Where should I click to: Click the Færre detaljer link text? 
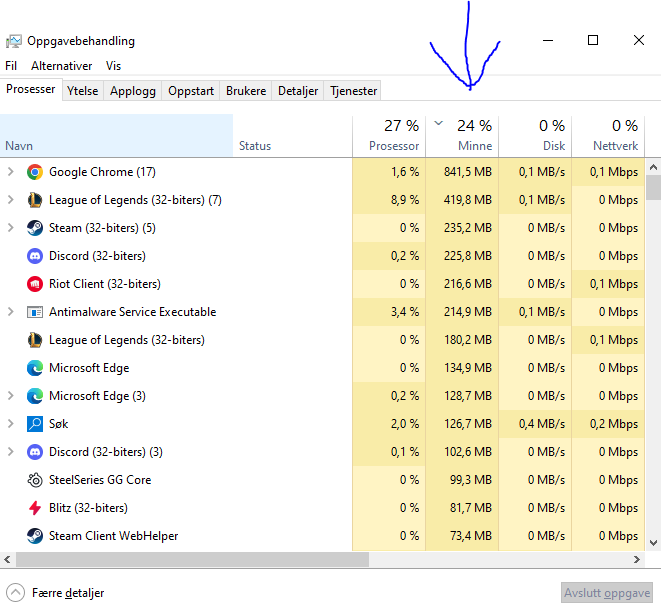pos(68,593)
